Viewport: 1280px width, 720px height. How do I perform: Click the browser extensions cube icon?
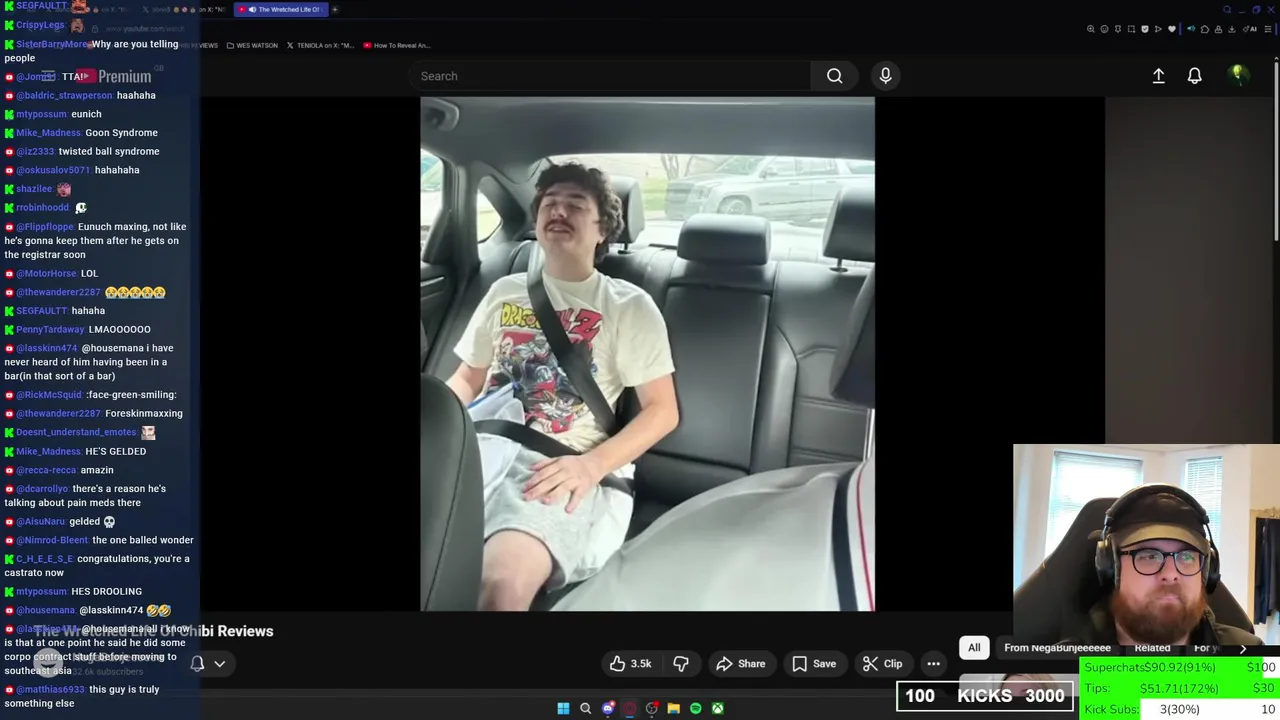pos(1205,29)
